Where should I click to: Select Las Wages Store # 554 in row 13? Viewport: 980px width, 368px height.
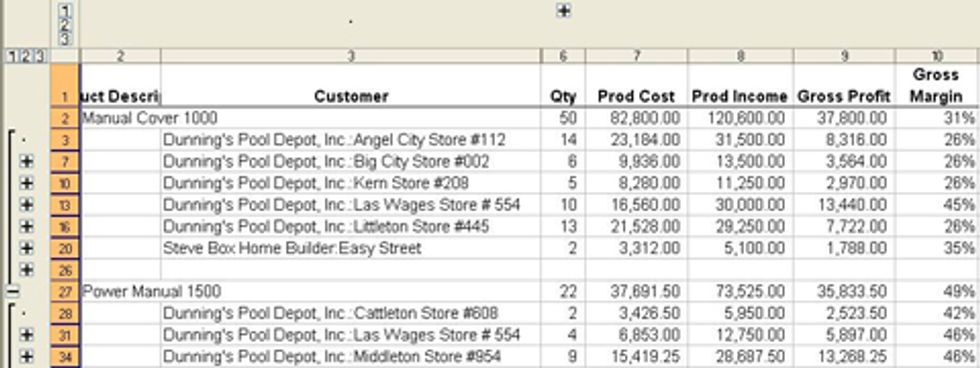pos(351,205)
